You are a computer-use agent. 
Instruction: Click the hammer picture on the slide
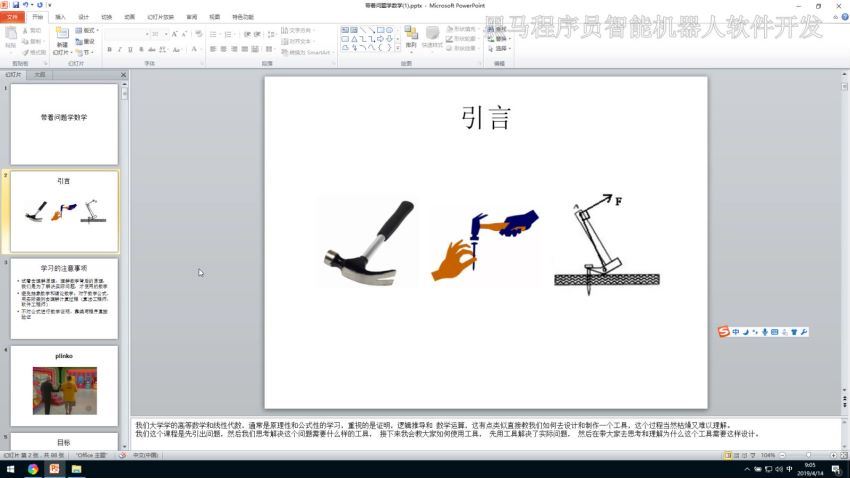(370, 242)
